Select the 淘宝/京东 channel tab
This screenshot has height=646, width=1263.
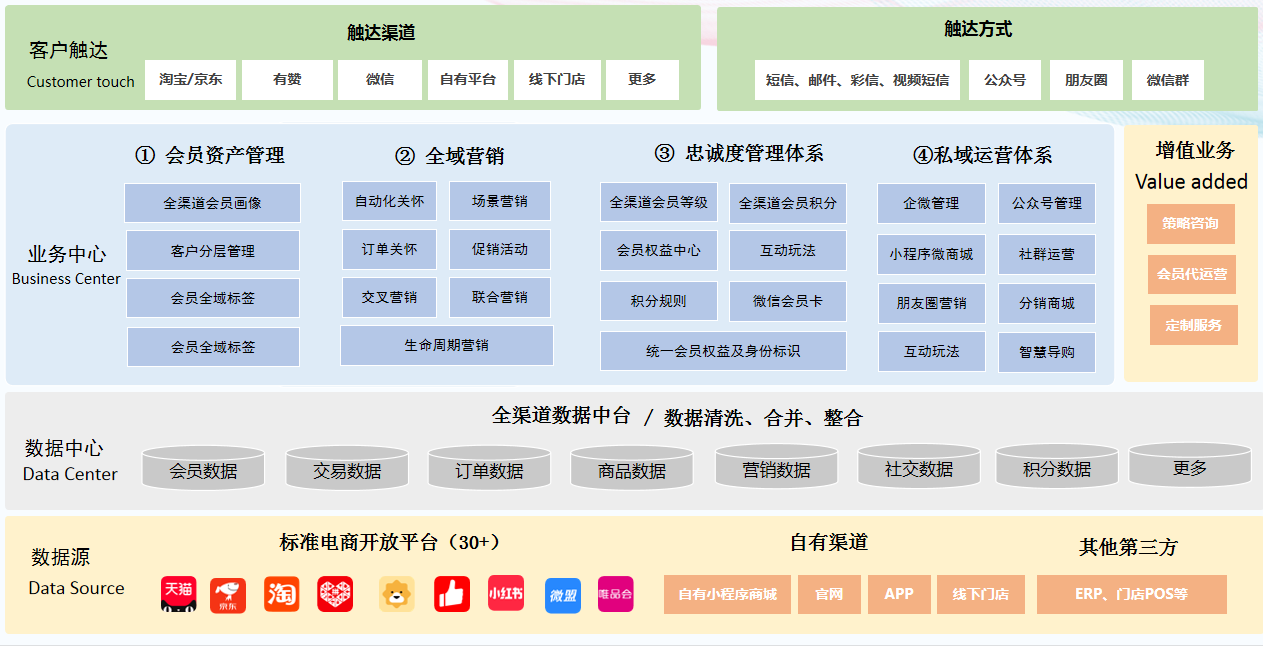(x=190, y=80)
